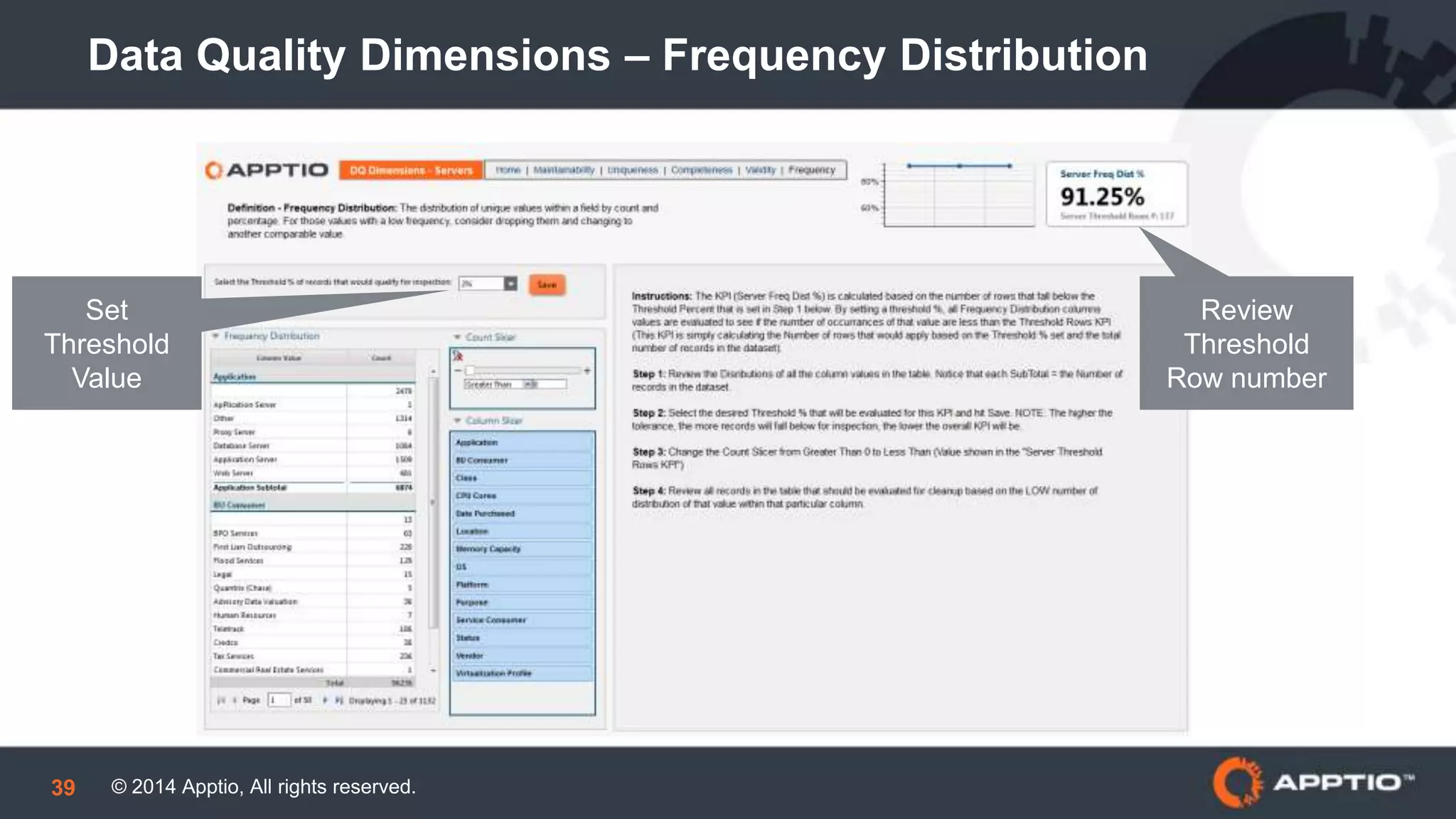The width and height of the screenshot is (1456, 819).
Task: Click the plus icon on Count Slicer
Action: [x=587, y=371]
